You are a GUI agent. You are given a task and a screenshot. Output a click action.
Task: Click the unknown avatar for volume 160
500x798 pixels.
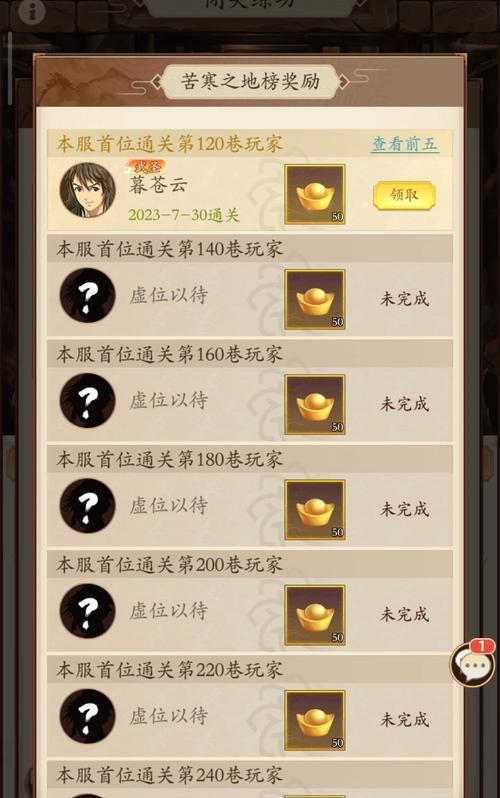[x=88, y=401]
